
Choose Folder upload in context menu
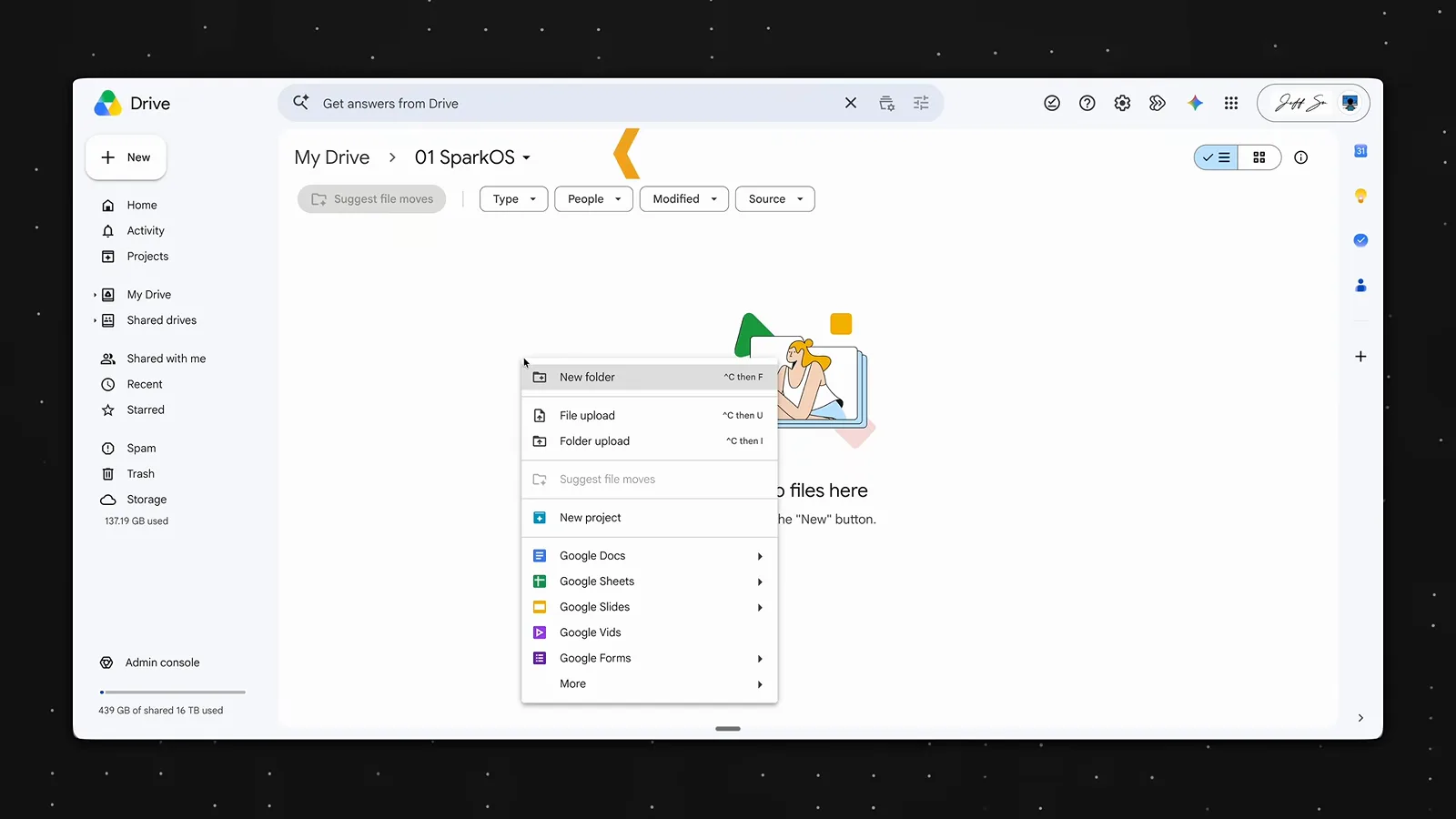coord(650,441)
